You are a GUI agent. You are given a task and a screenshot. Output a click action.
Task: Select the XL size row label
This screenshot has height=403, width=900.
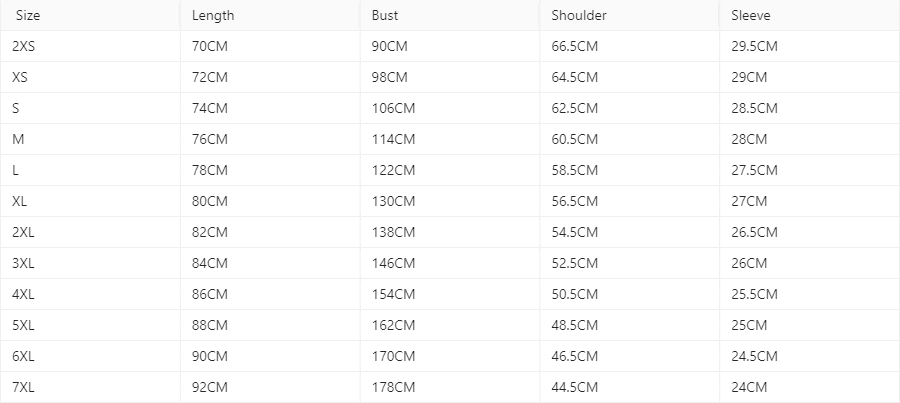click(20, 201)
